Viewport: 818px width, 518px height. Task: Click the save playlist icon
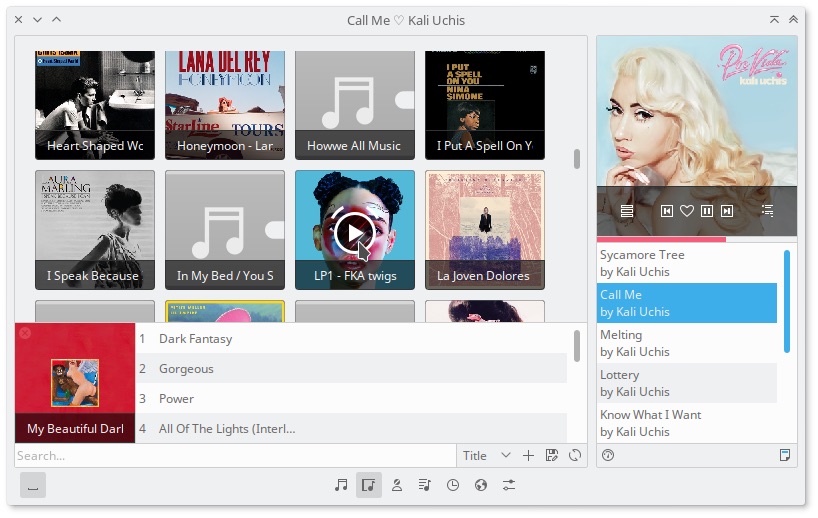(552, 456)
